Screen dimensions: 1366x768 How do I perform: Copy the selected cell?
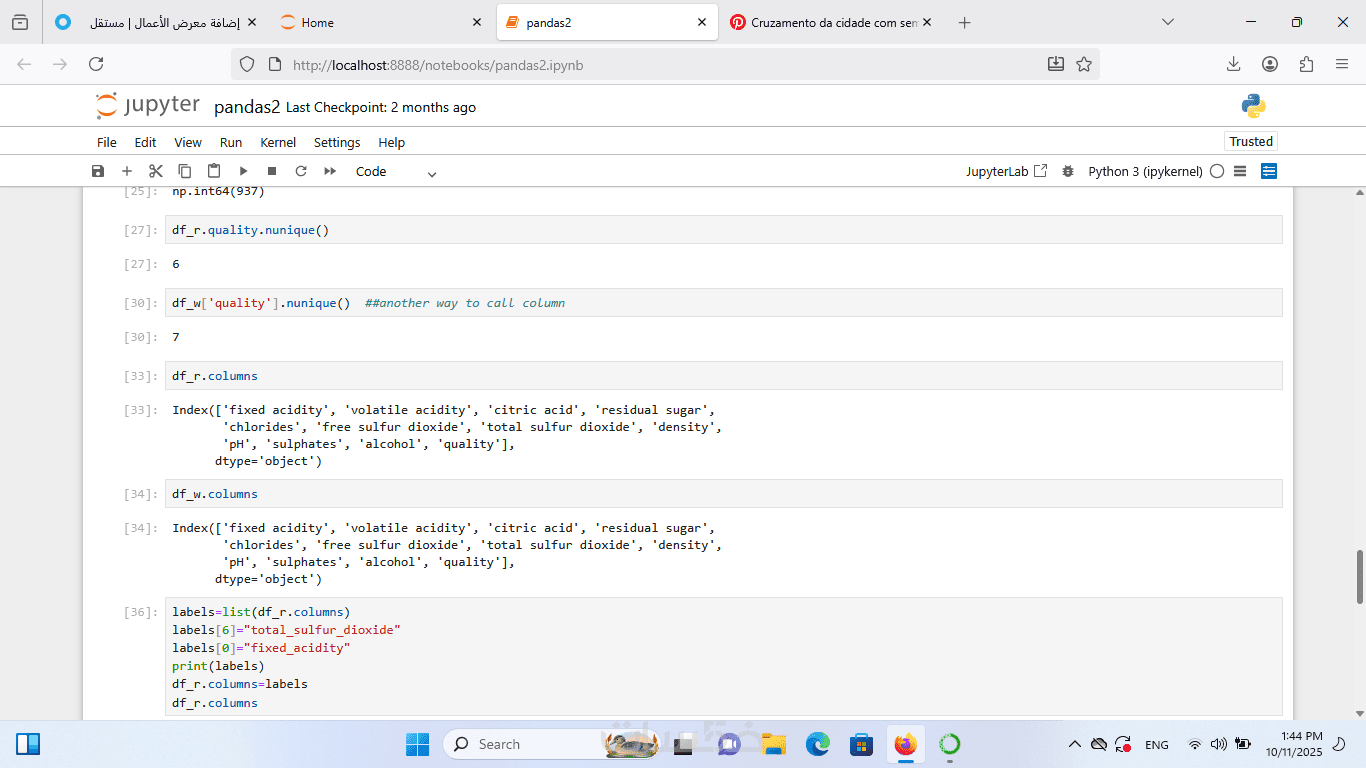185,171
